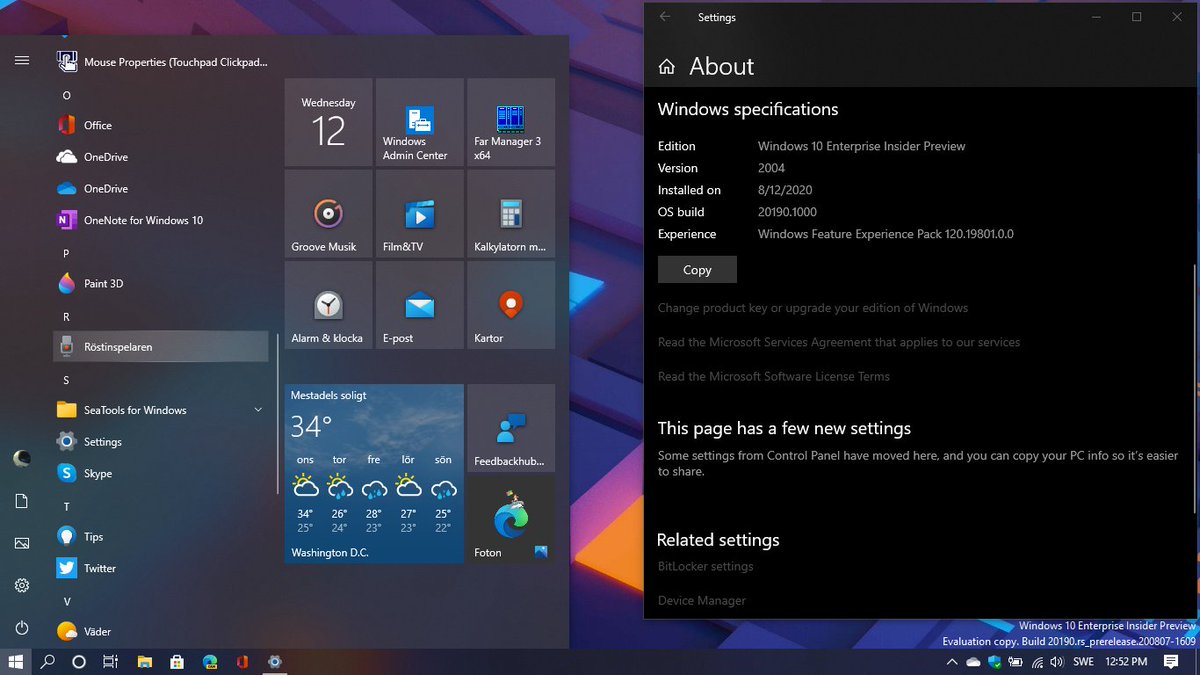
Task: Launch Office from the app list
Action: tap(161, 125)
